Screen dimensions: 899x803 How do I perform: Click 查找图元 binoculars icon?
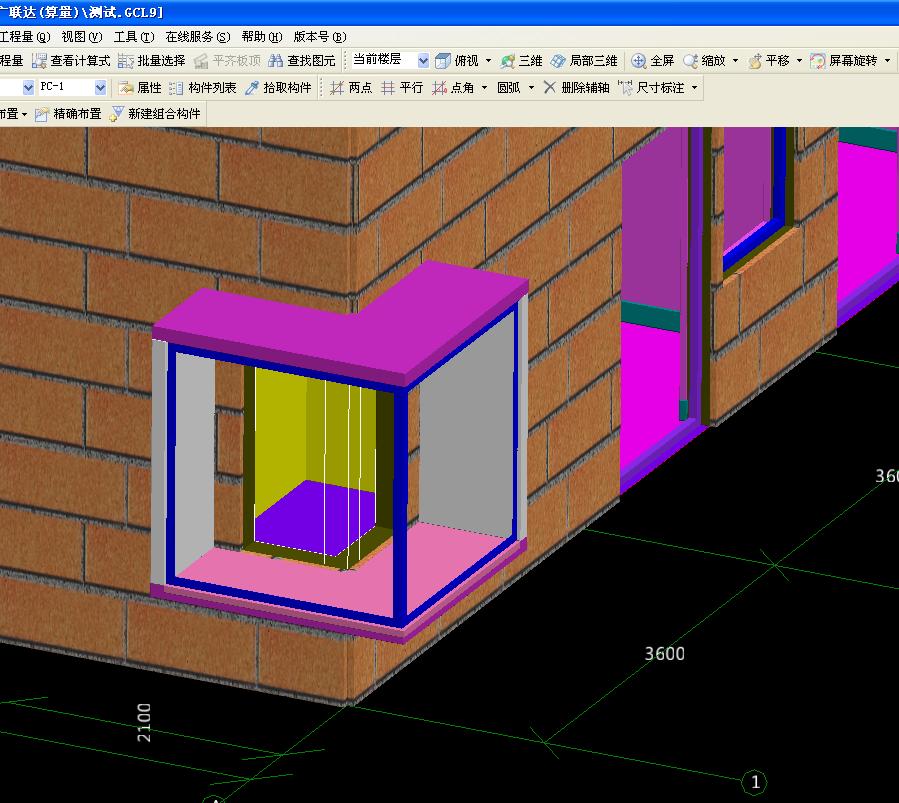276,61
